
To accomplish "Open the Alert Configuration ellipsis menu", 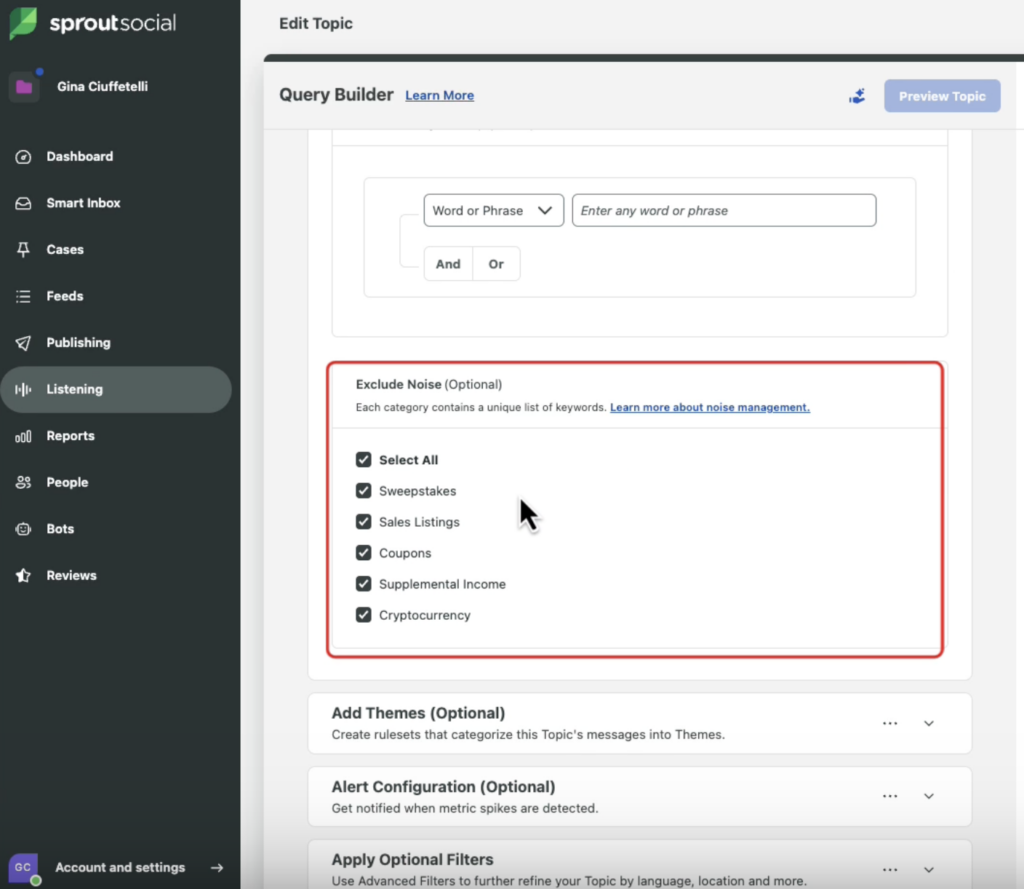I will [x=890, y=795].
